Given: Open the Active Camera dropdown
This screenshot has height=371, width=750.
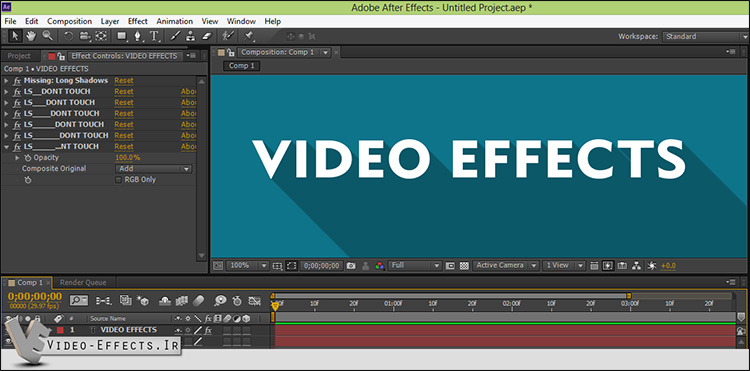Looking at the screenshot, I should (506, 266).
